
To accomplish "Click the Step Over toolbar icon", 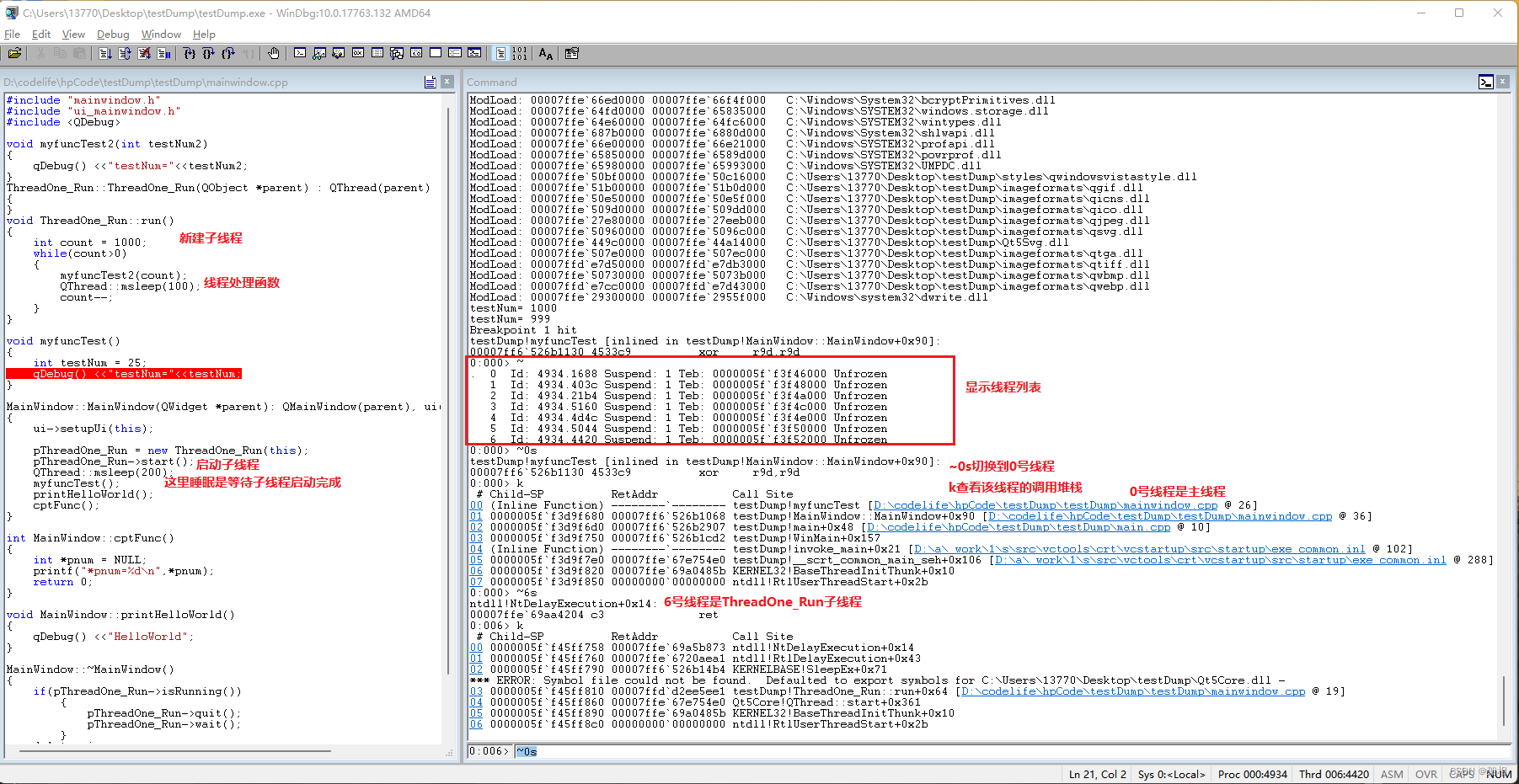I will pos(209,53).
